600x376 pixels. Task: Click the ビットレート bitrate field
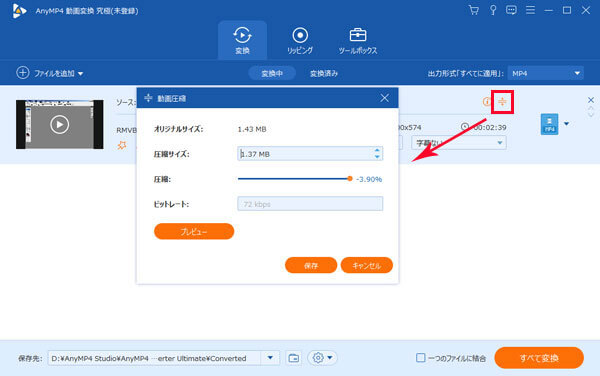click(310, 204)
